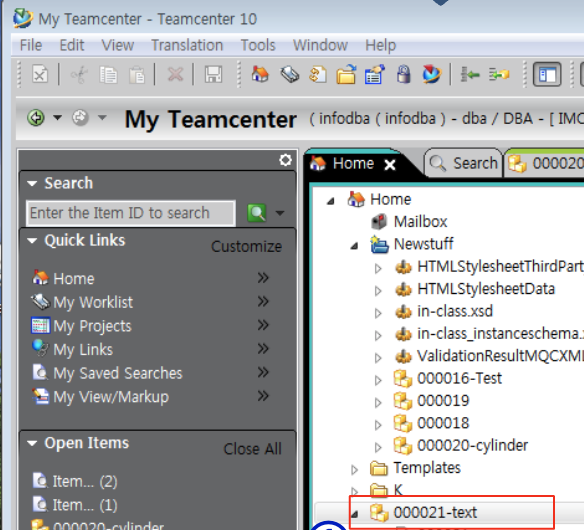The height and width of the screenshot is (530, 584).
Task: Collapse the Newstuff folder node
Action: point(355,246)
